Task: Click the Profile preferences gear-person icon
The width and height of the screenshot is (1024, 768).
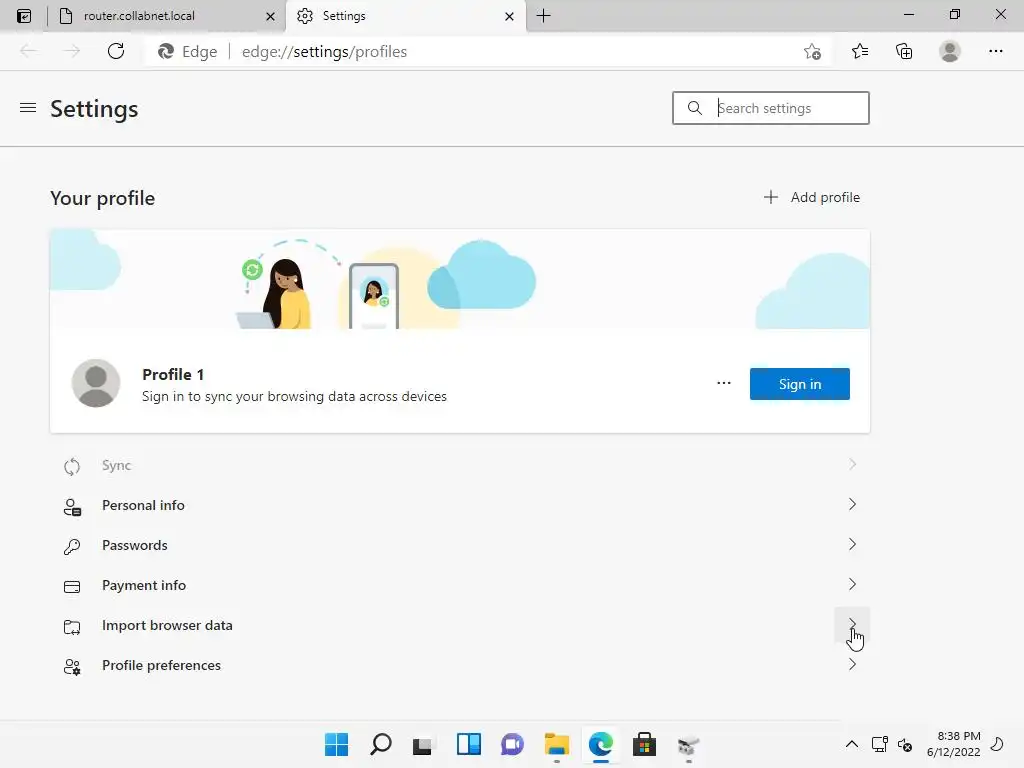Action: 72,667
